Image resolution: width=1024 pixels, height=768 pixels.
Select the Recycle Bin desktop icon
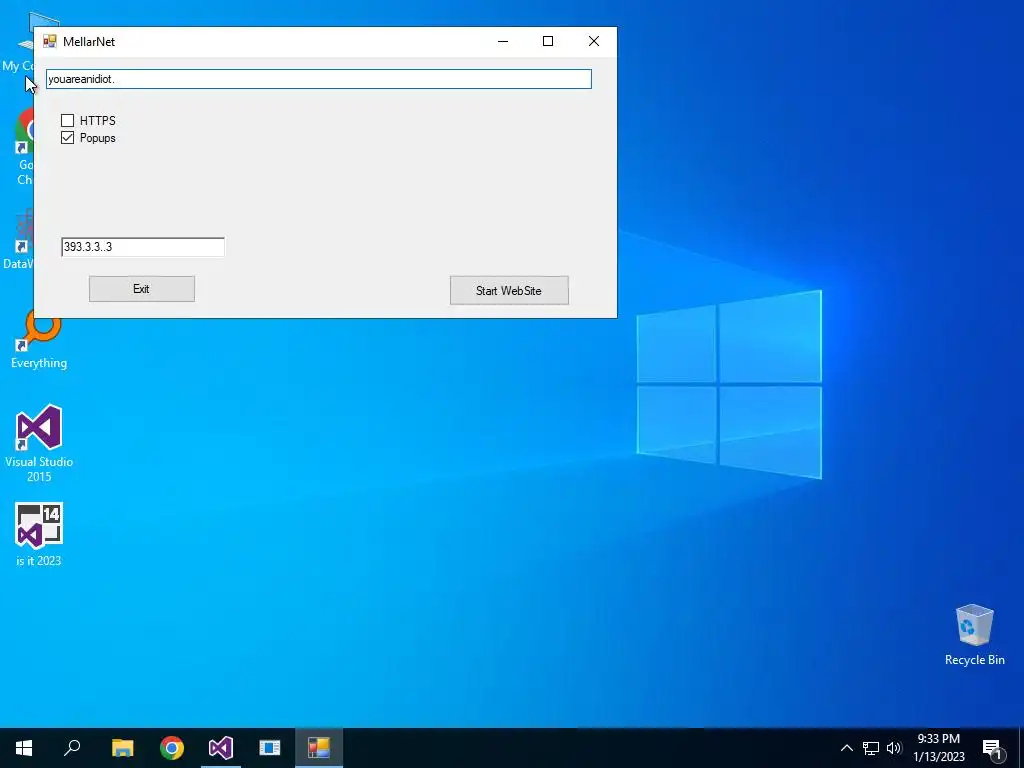pos(974,635)
